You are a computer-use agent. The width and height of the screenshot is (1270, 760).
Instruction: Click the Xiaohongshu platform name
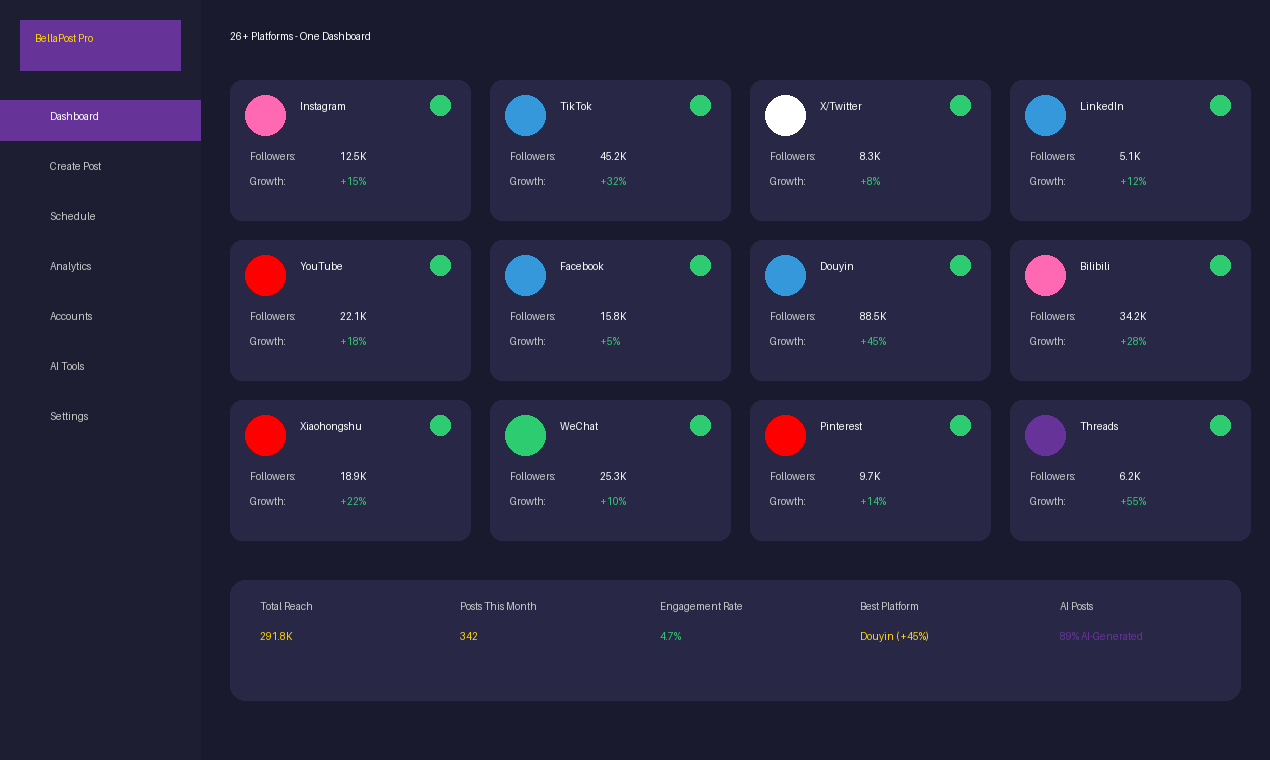331,426
